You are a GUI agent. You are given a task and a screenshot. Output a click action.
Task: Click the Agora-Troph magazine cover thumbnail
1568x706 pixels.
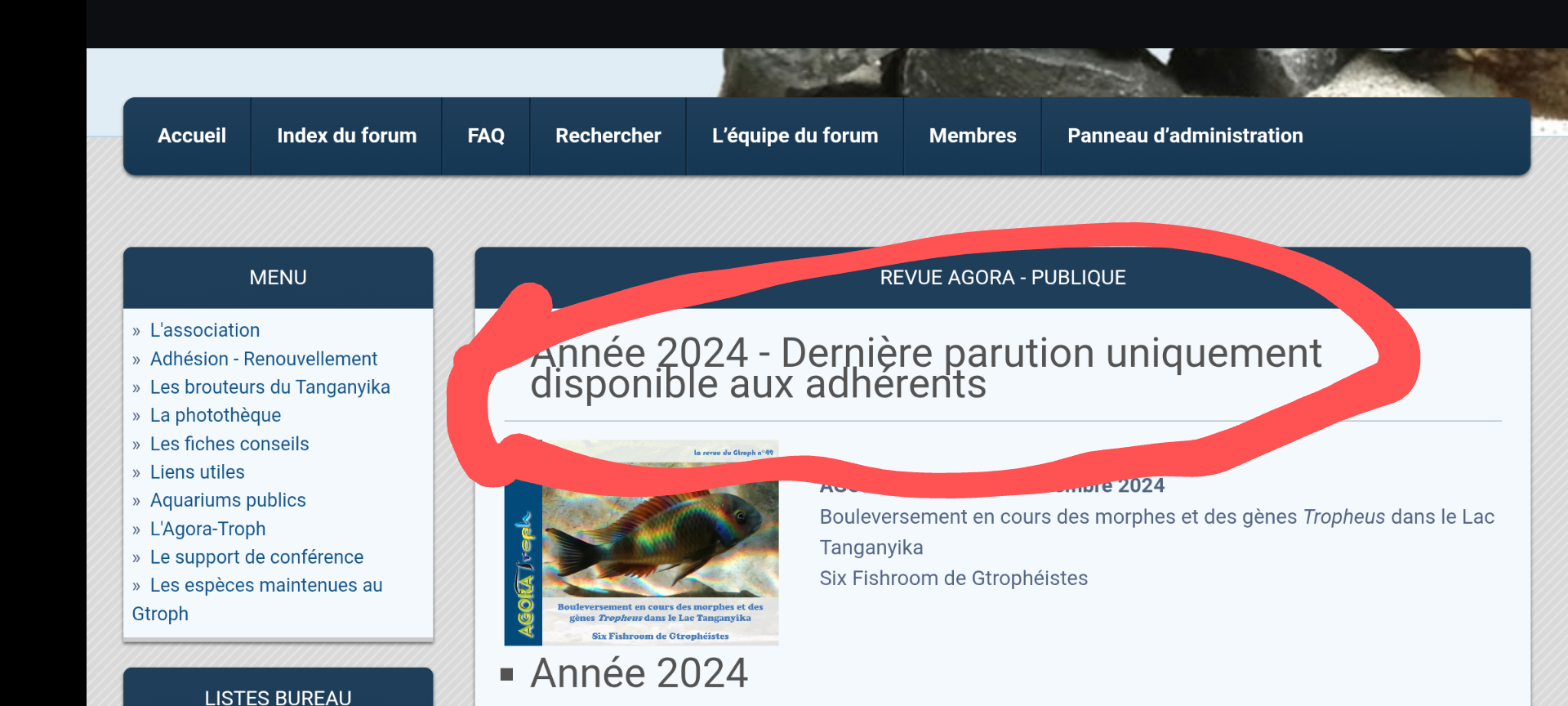coord(641,543)
